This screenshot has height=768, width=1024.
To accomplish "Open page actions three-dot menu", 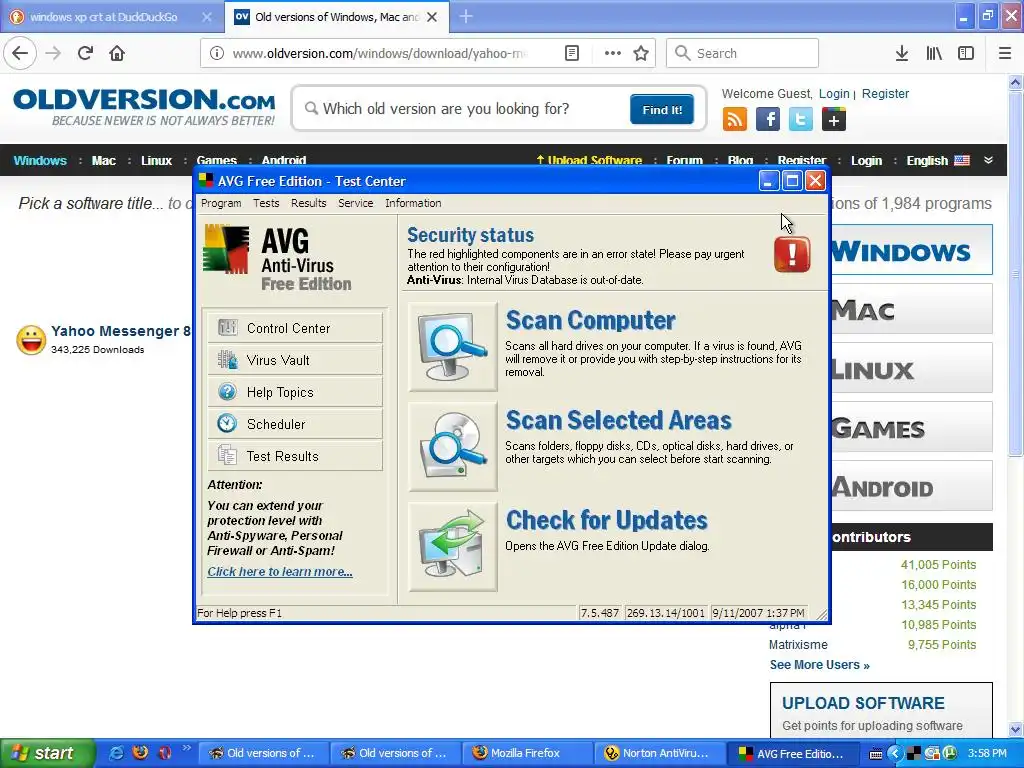I will (x=613, y=53).
